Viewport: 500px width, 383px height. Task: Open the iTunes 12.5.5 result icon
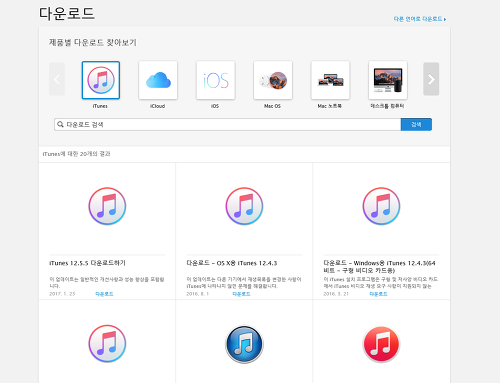(107, 206)
